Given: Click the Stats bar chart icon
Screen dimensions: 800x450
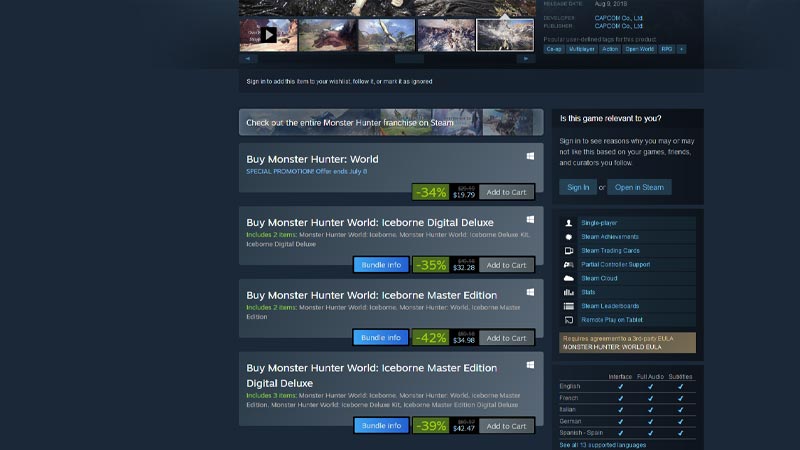Looking at the screenshot, I should (x=568, y=292).
